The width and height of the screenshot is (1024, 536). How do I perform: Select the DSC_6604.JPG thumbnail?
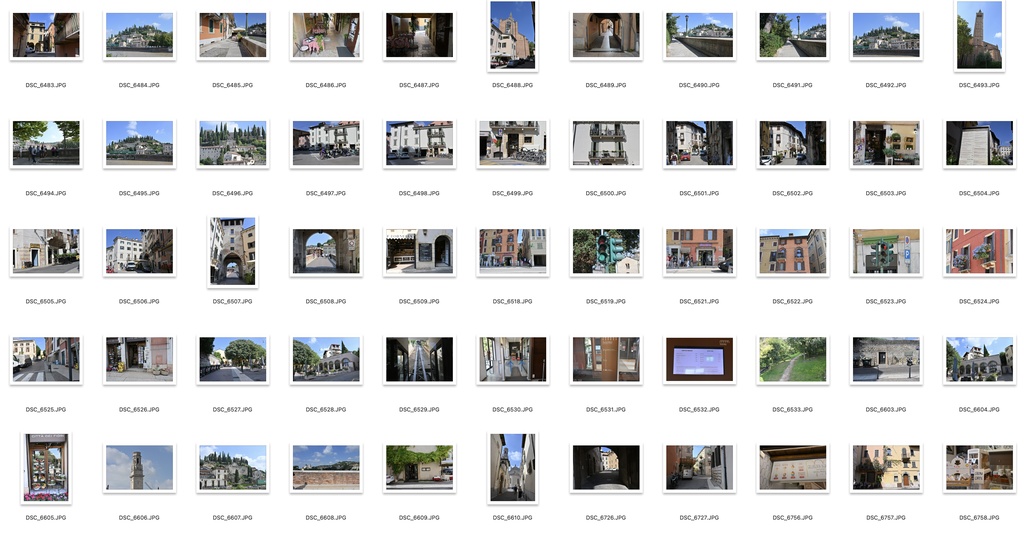(979, 360)
